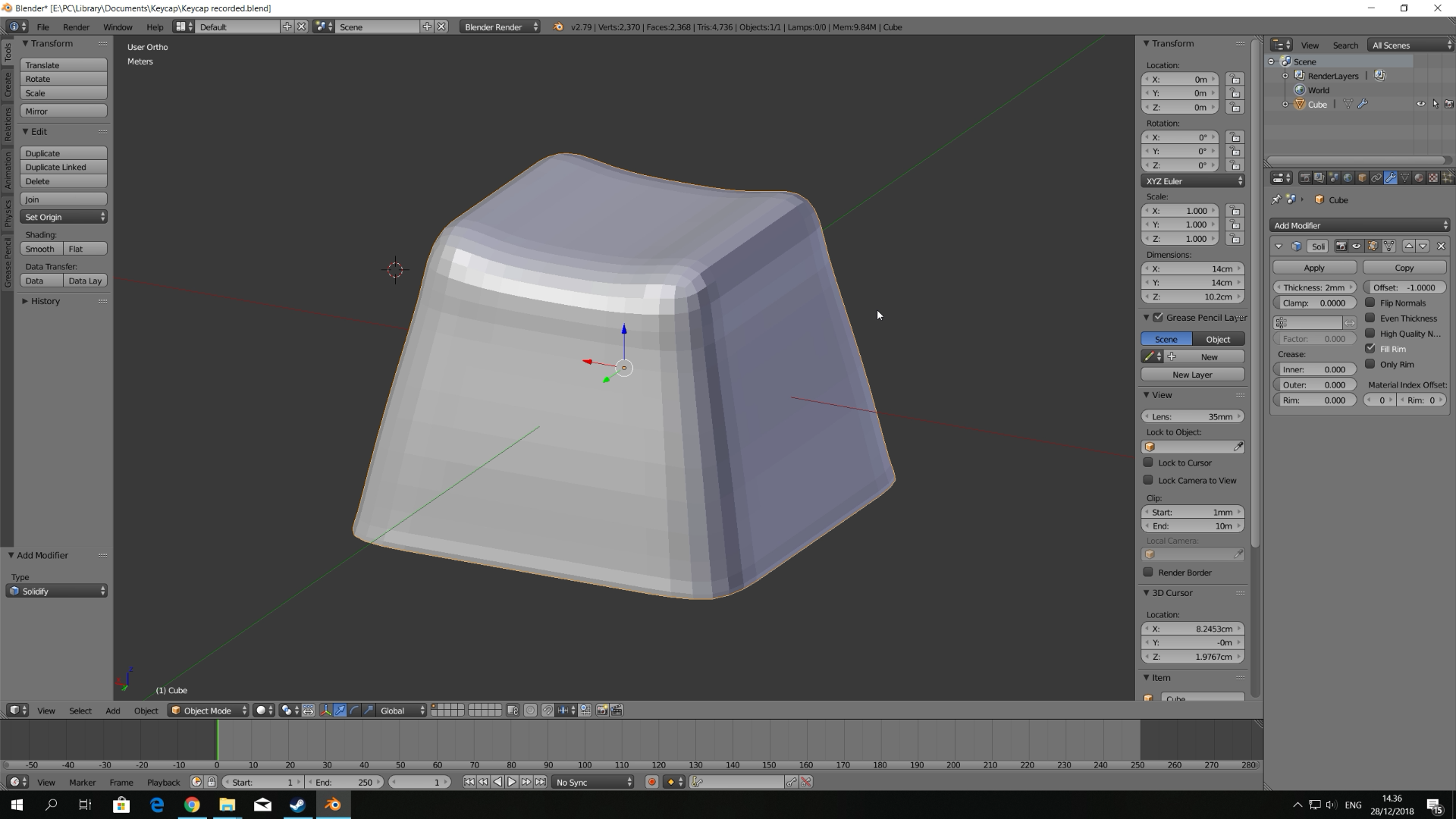
Task: Open the XYZ Euler rotation mode dropdown
Action: point(1193,181)
